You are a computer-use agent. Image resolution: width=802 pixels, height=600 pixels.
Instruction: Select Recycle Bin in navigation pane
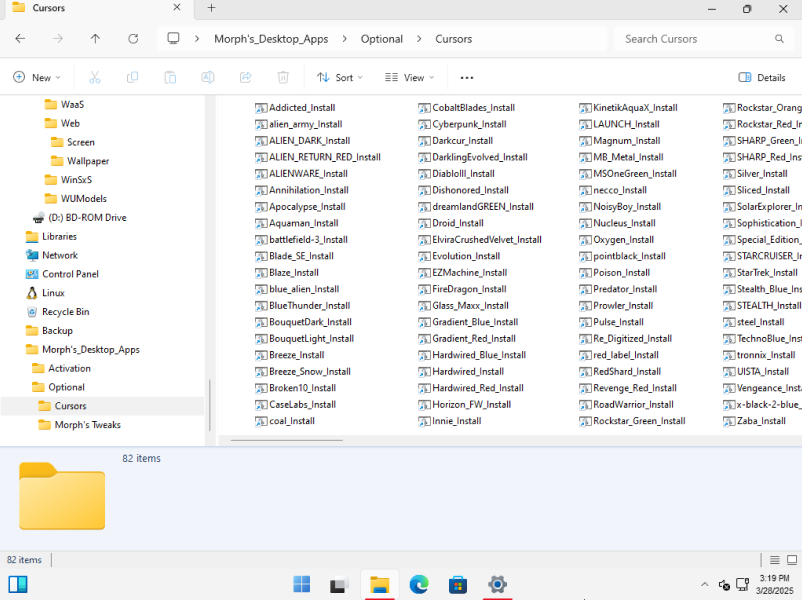65,312
